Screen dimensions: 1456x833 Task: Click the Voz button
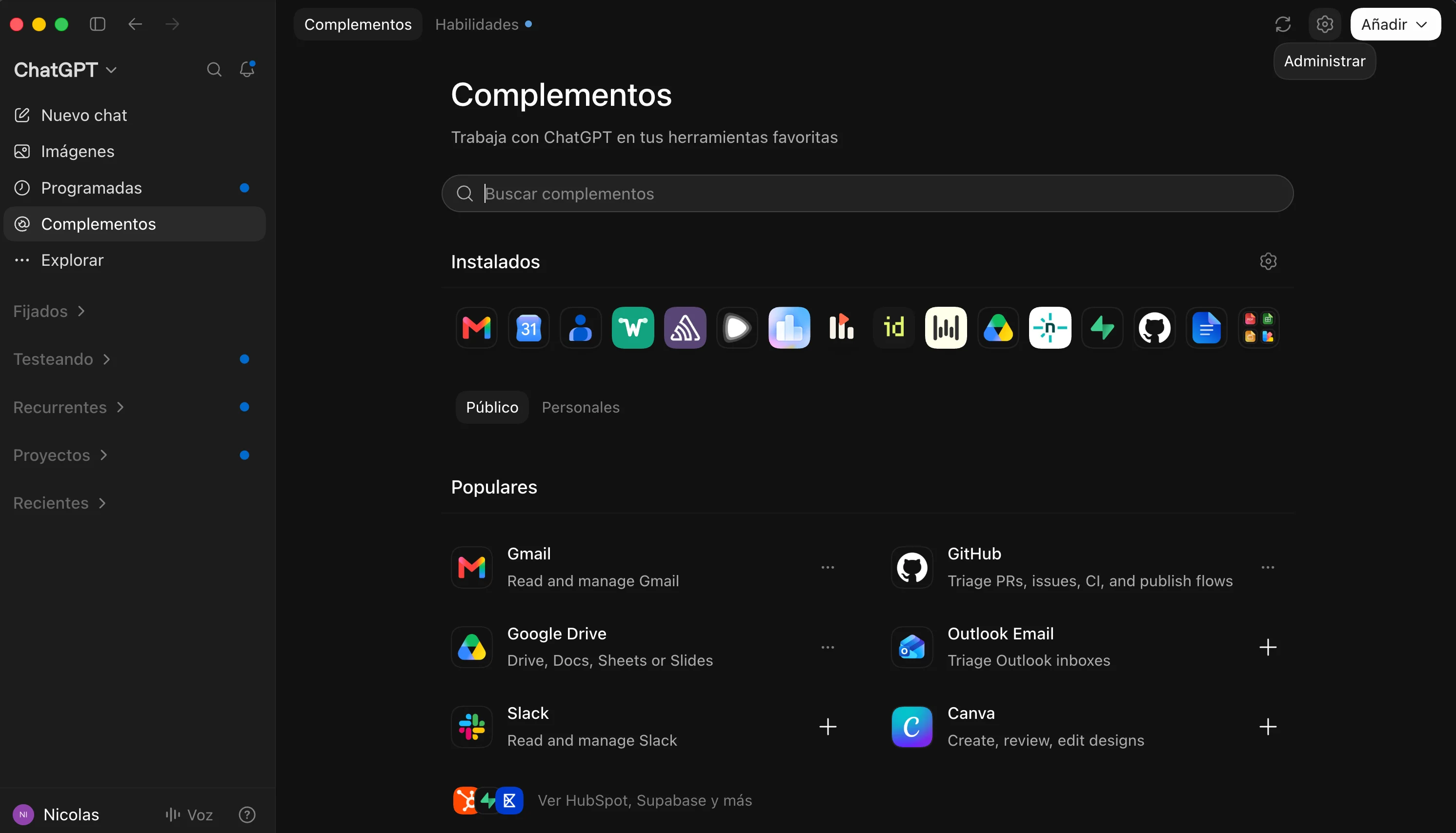coord(189,814)
